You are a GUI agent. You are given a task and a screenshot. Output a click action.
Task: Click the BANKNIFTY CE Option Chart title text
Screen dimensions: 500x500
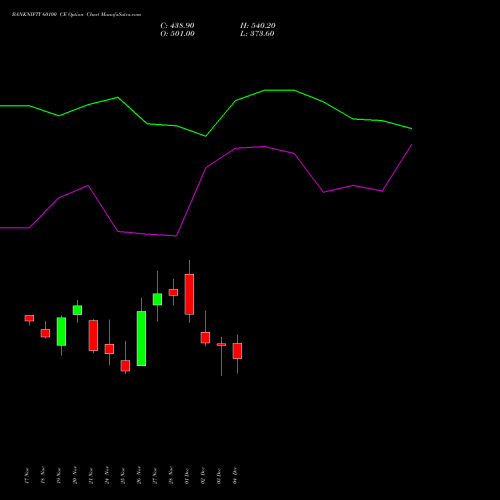pyautogui.click(x=76, y=15)
